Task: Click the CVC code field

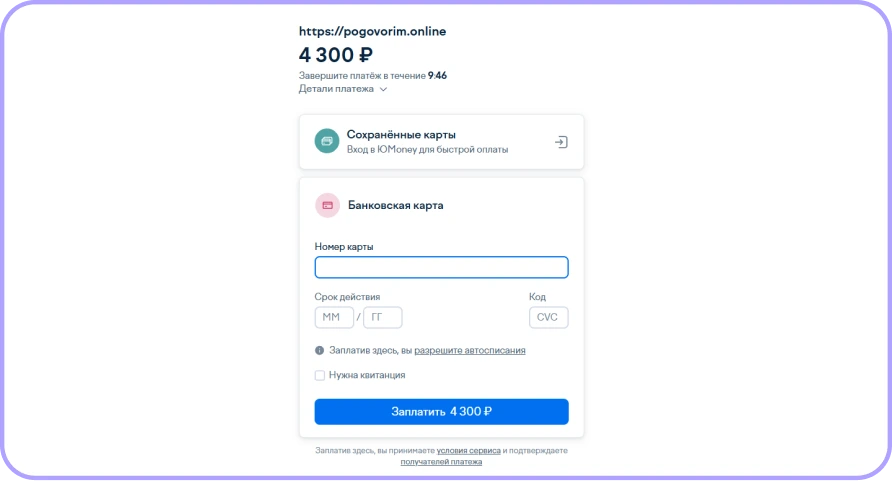Action: coord(548,318)
